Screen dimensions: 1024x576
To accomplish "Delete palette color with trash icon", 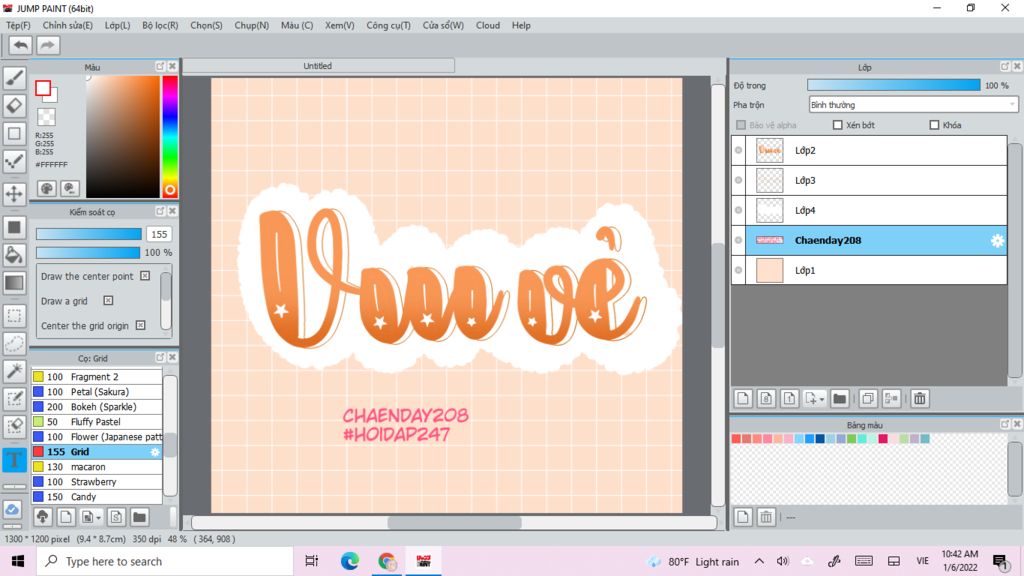I will [x=766, y=517].
